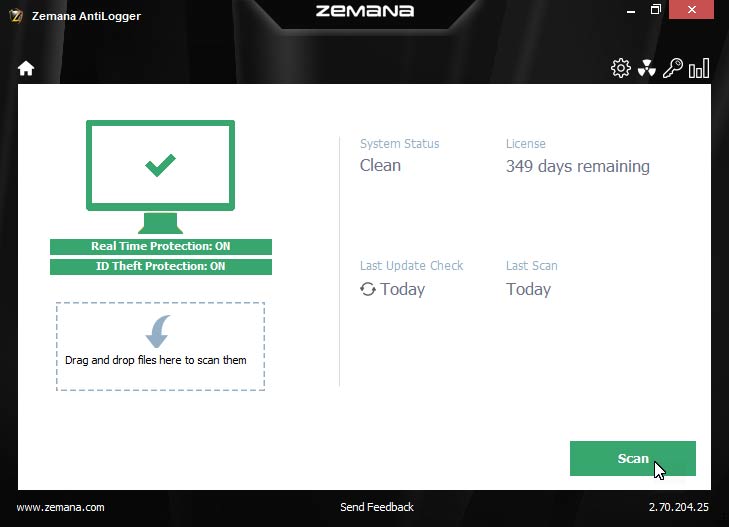The image size is (729, 527).
Task: Click the 349 days remaining license text
Action: tap(578, 166)
